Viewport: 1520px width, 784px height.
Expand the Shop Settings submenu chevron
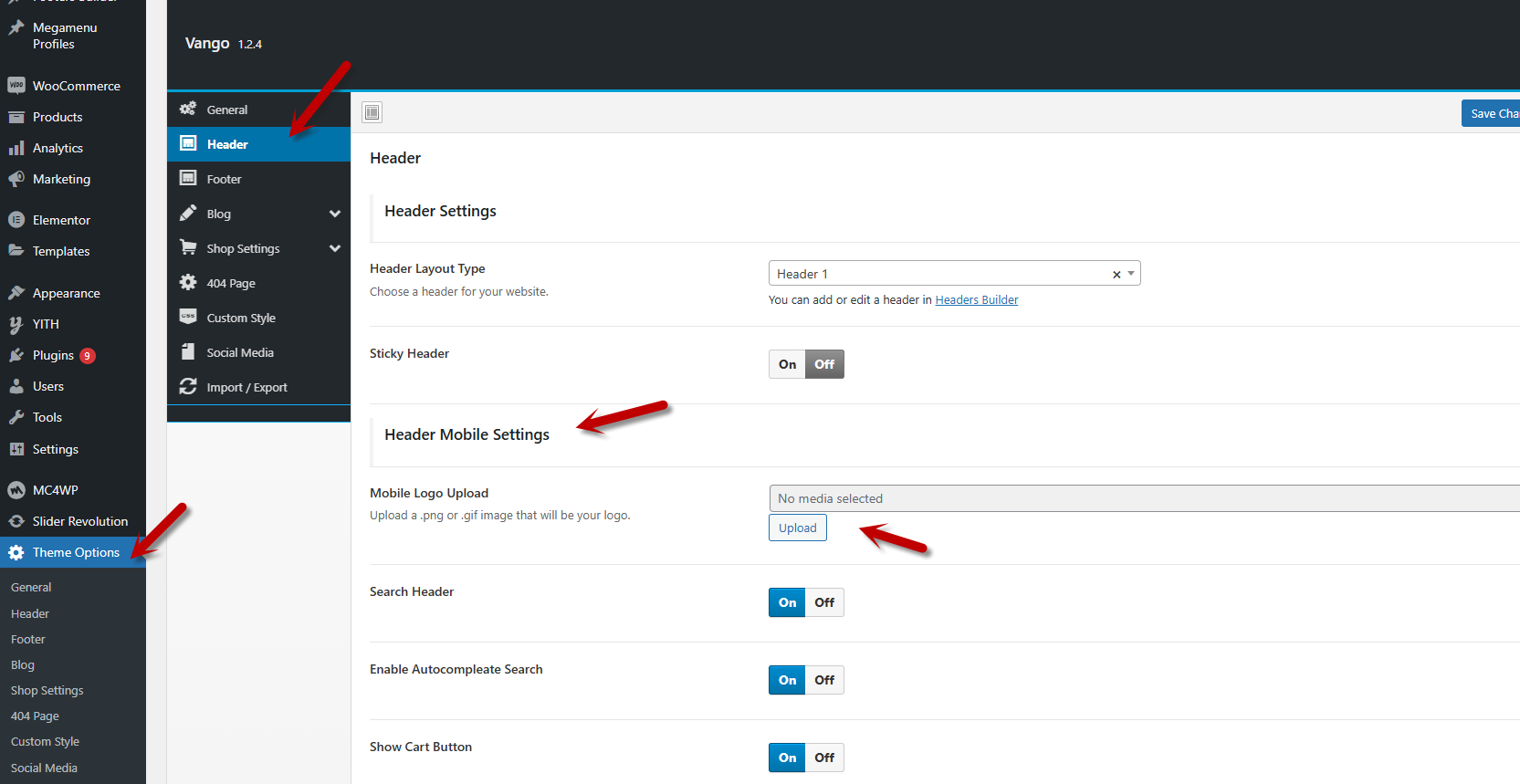pos(335,248)
